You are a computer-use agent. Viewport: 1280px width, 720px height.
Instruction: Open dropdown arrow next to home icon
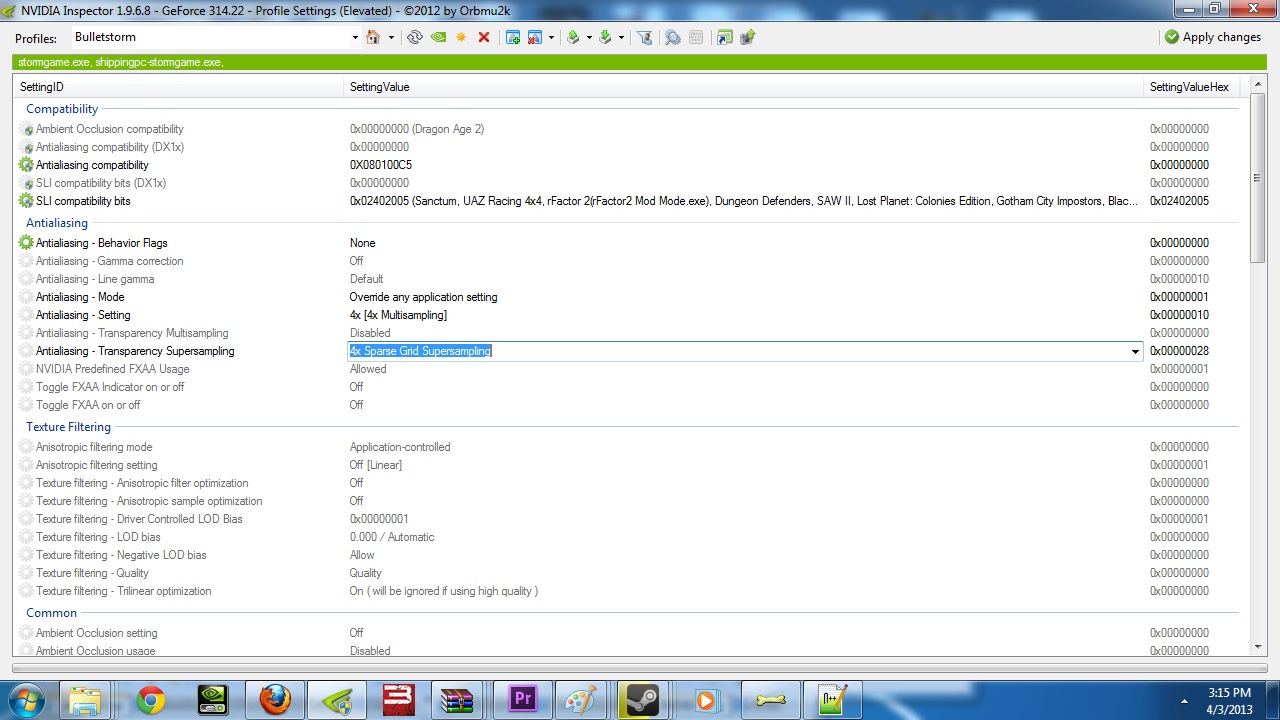click(391, 37)
